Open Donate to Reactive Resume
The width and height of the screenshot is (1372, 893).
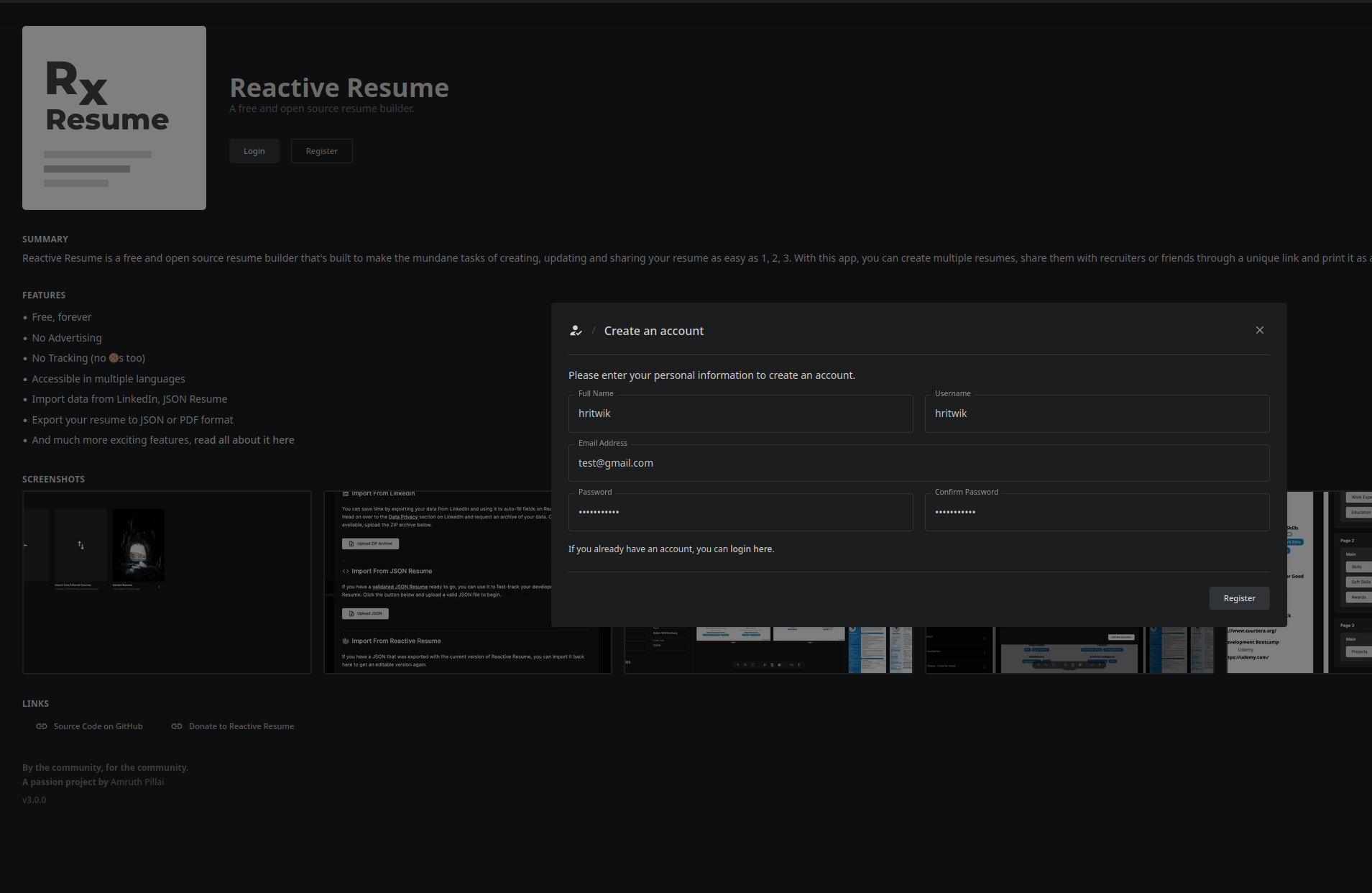coord(241,726)
